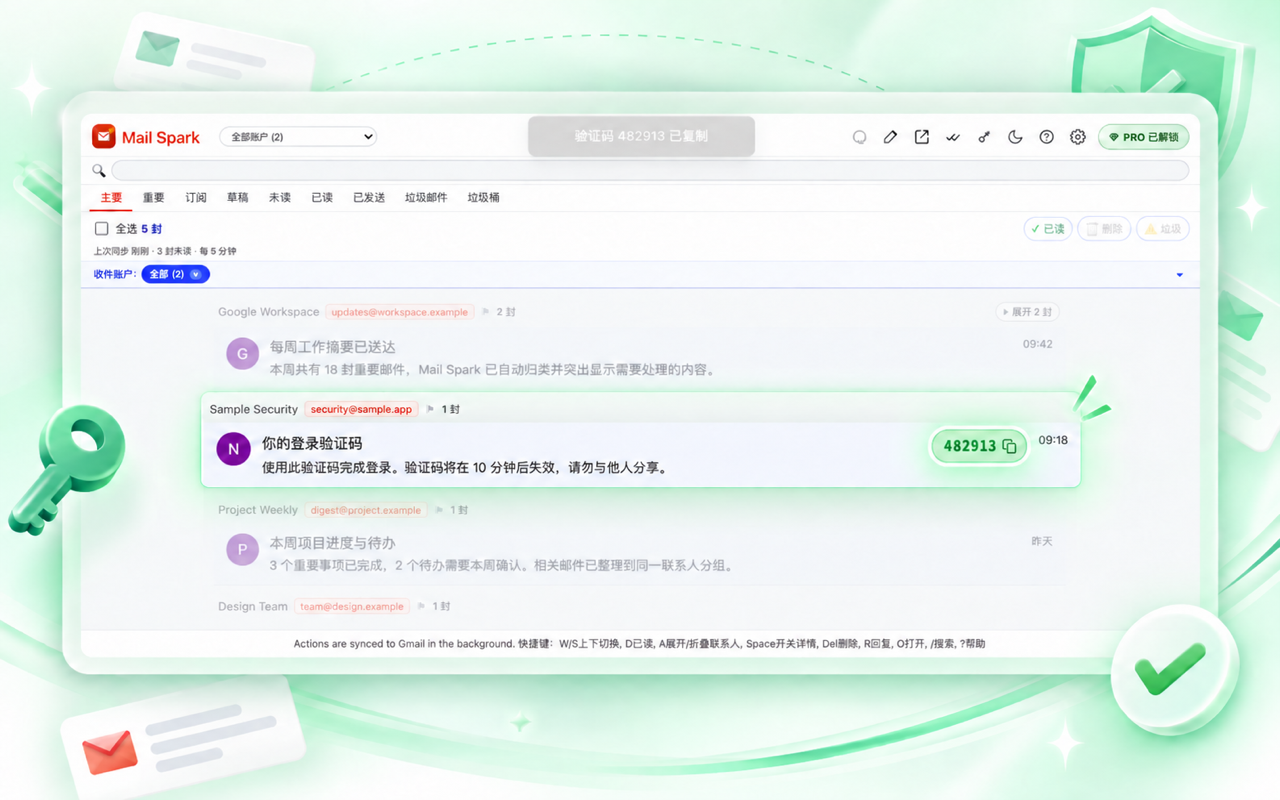Click the 09:42 timestamp
This screenshot has width=1280, height=800.
1037,344
